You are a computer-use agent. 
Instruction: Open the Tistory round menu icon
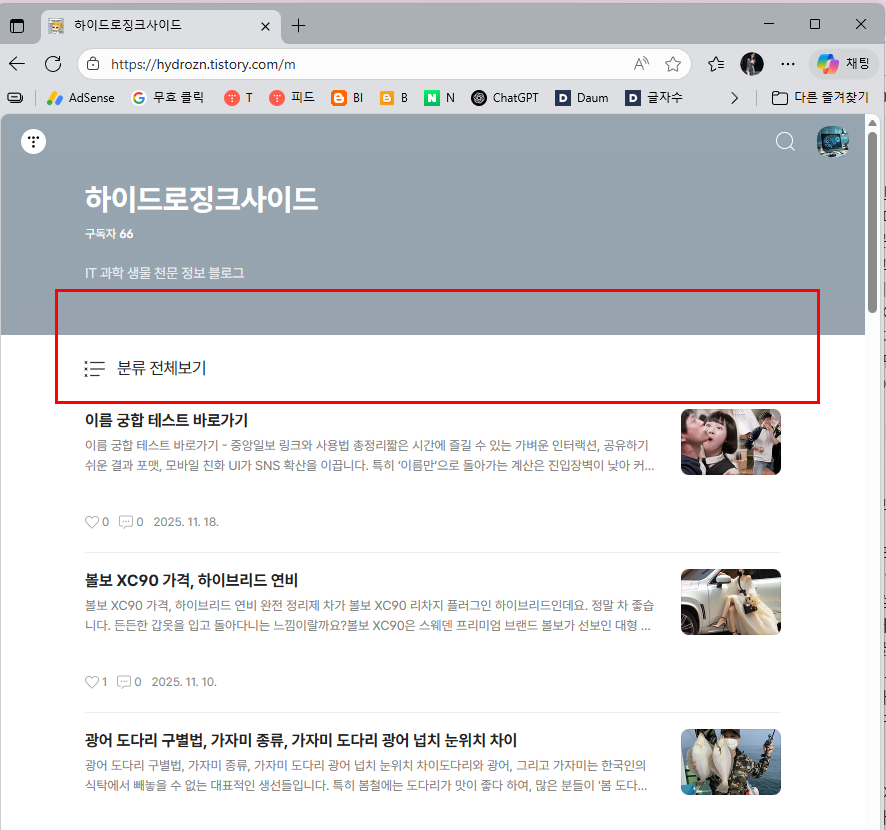[x=33, y=141]
